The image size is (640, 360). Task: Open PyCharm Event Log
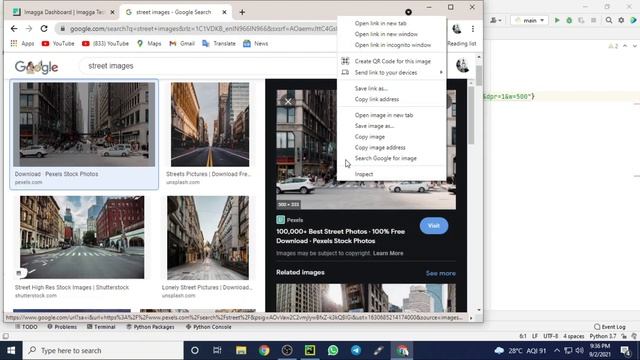point(610,327)
